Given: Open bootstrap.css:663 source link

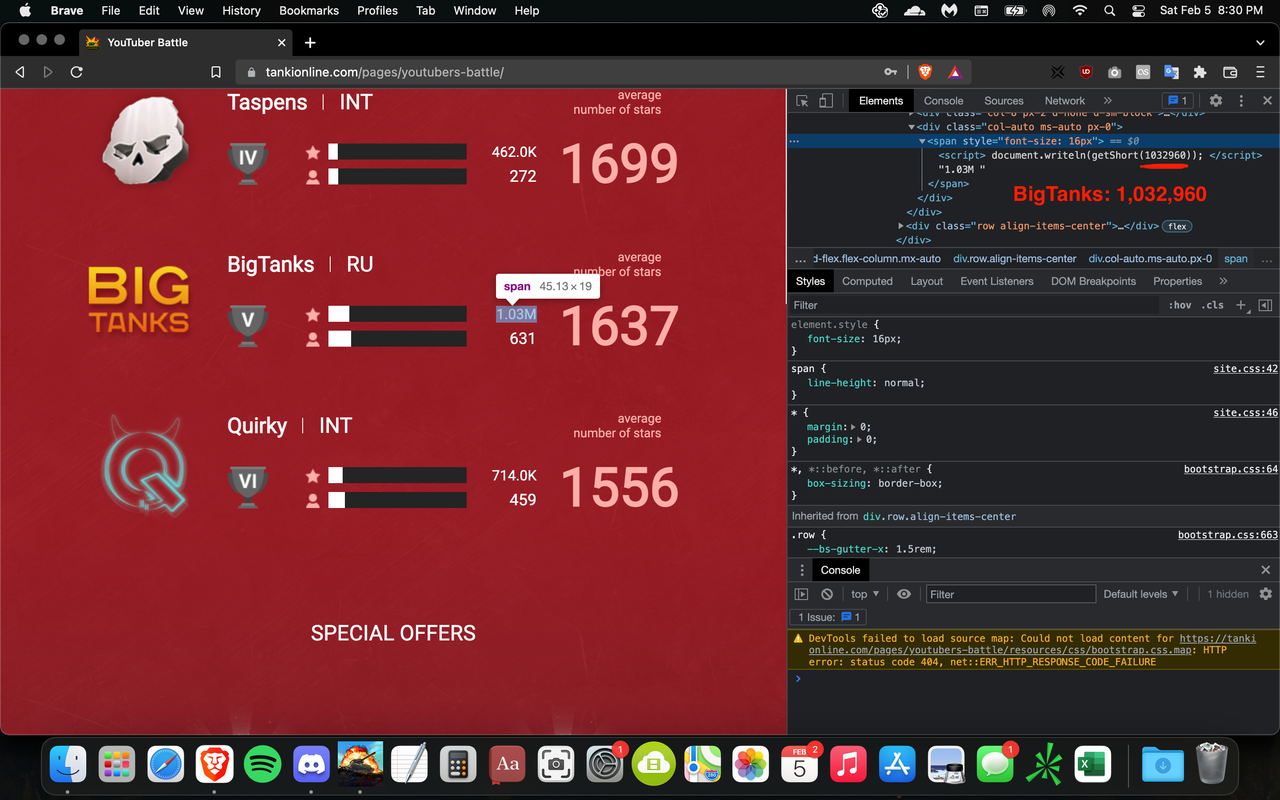Looking at the screenshot, I should (1228, 535).
